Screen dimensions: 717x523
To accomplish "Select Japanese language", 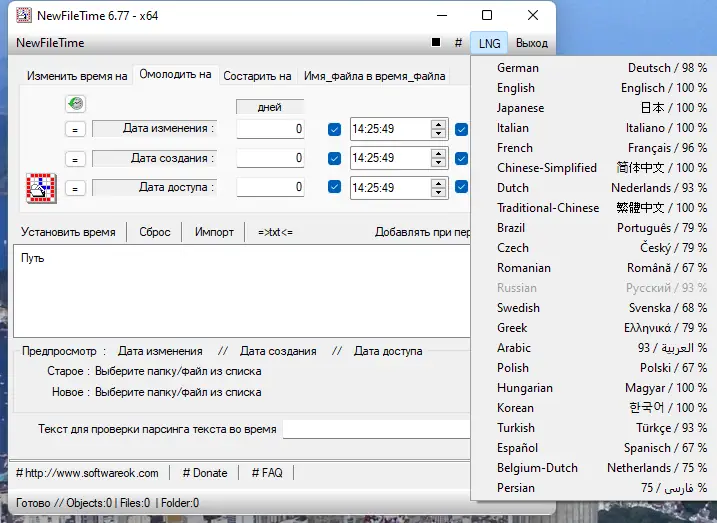I will pos(594,108).
